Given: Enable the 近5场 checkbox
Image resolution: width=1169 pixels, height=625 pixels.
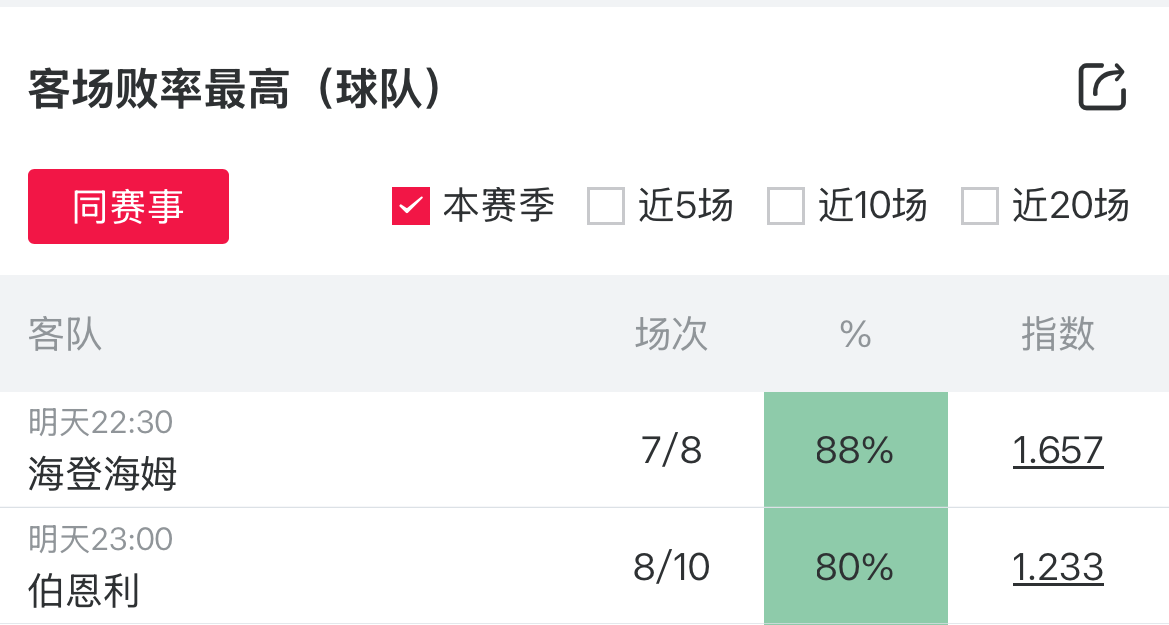Looking at the screenshot, I should [x=606, y=206].
